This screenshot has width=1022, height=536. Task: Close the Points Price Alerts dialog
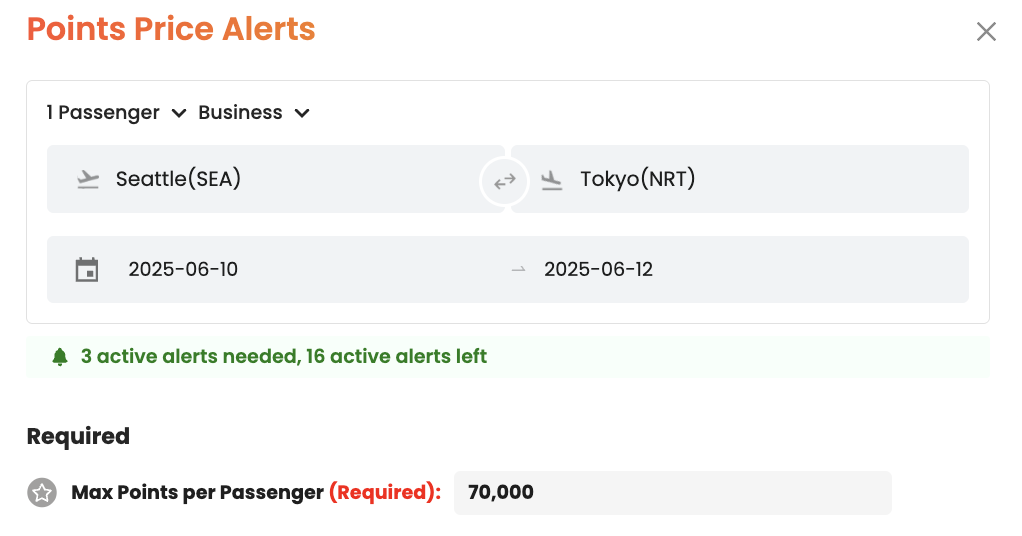click(x=986, y=32)
